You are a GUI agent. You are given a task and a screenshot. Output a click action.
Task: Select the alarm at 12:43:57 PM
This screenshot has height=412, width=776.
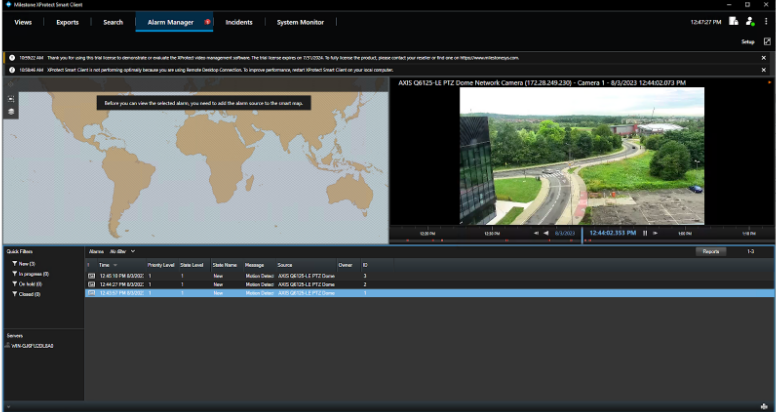tap(429, 293)
